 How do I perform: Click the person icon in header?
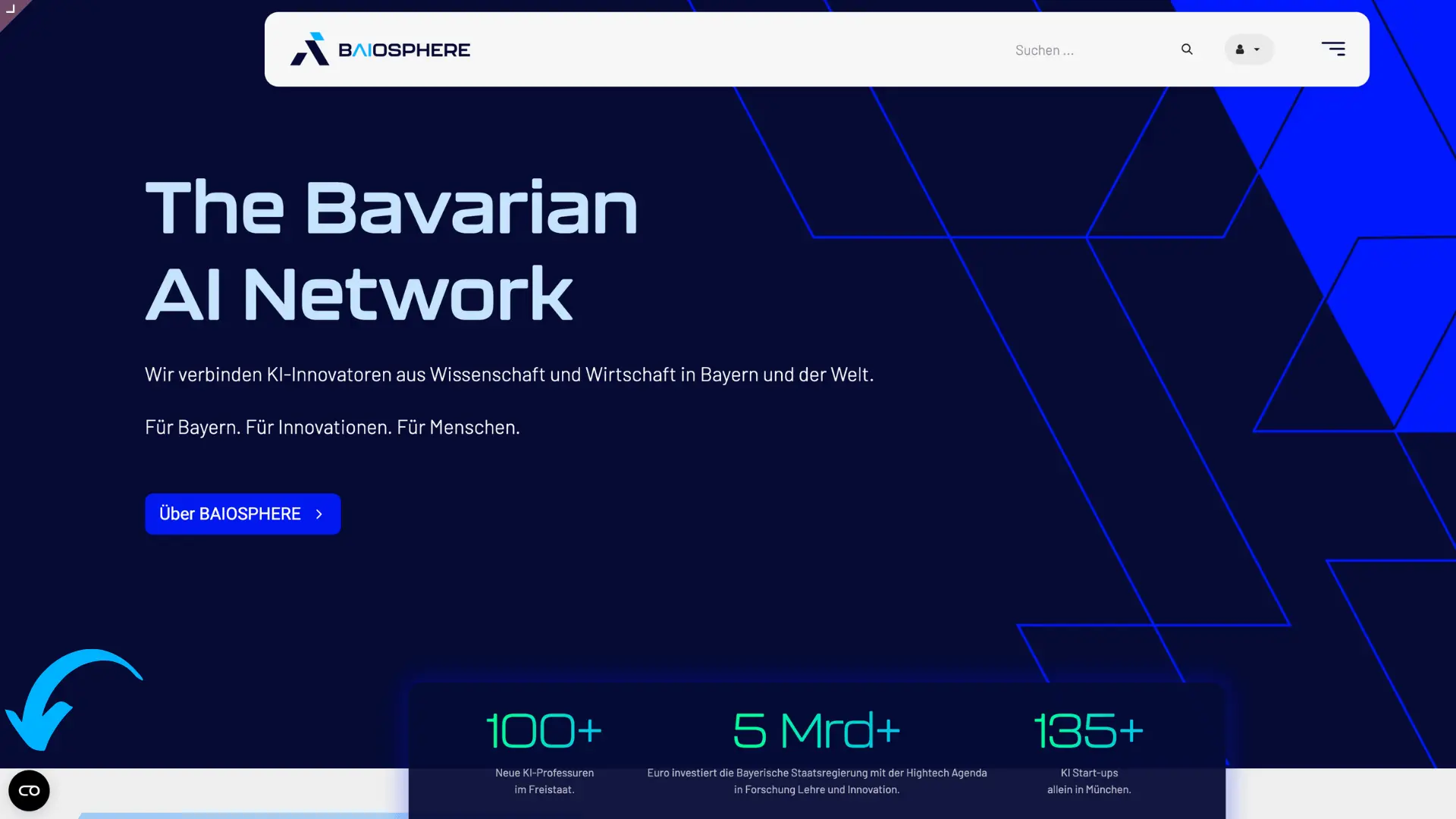coord(1240,49)
